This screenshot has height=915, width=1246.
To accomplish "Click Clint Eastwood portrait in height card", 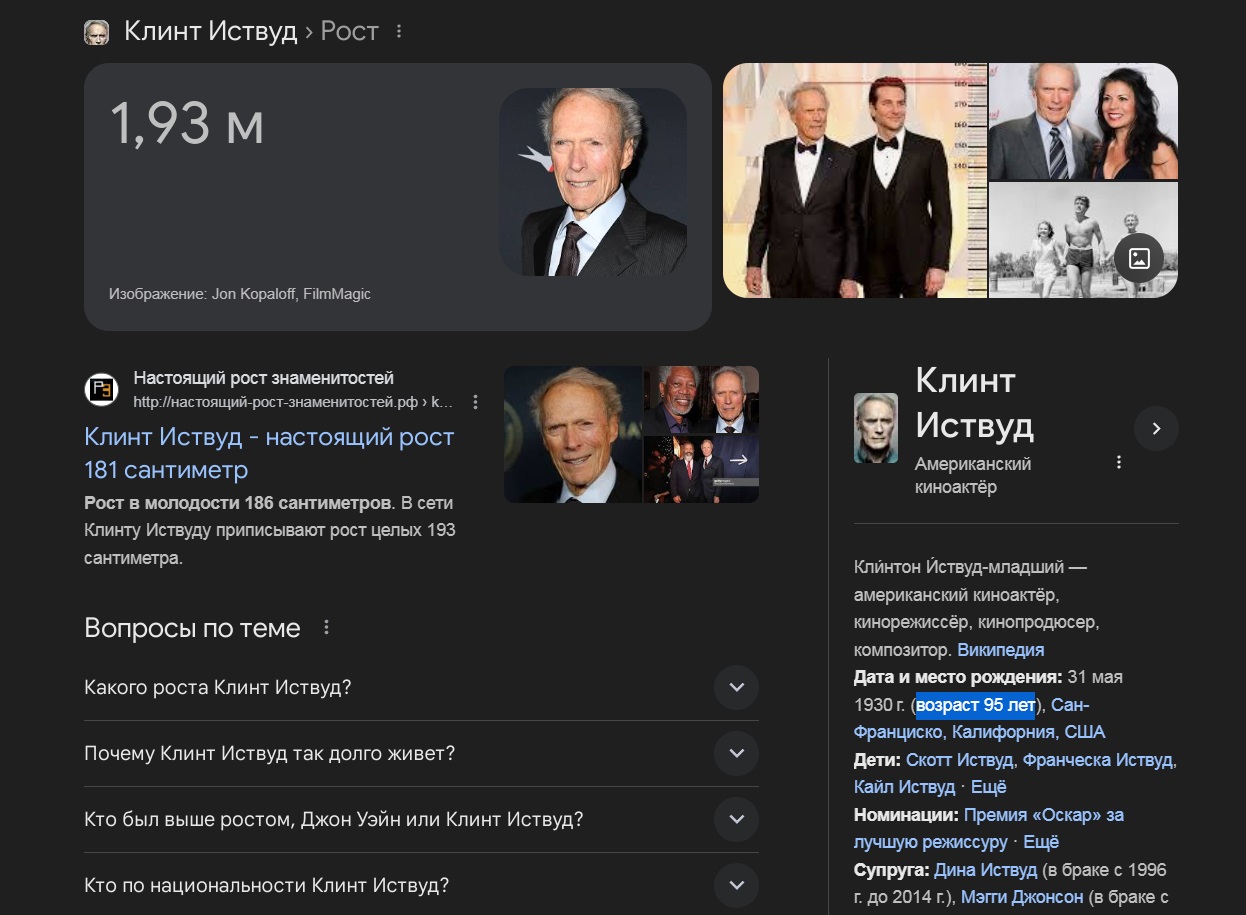I will 592,182.
